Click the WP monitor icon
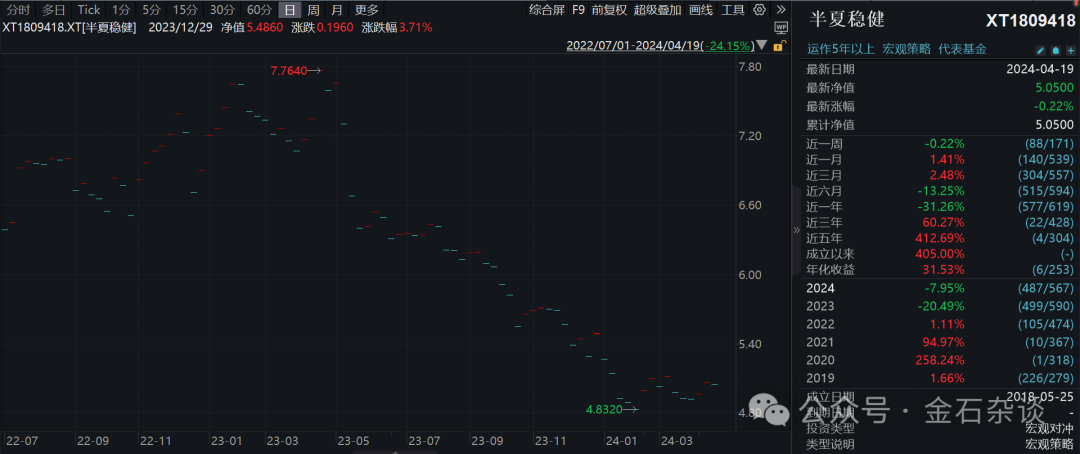Viewport: 1080px width, 454px height. point(781,28)
